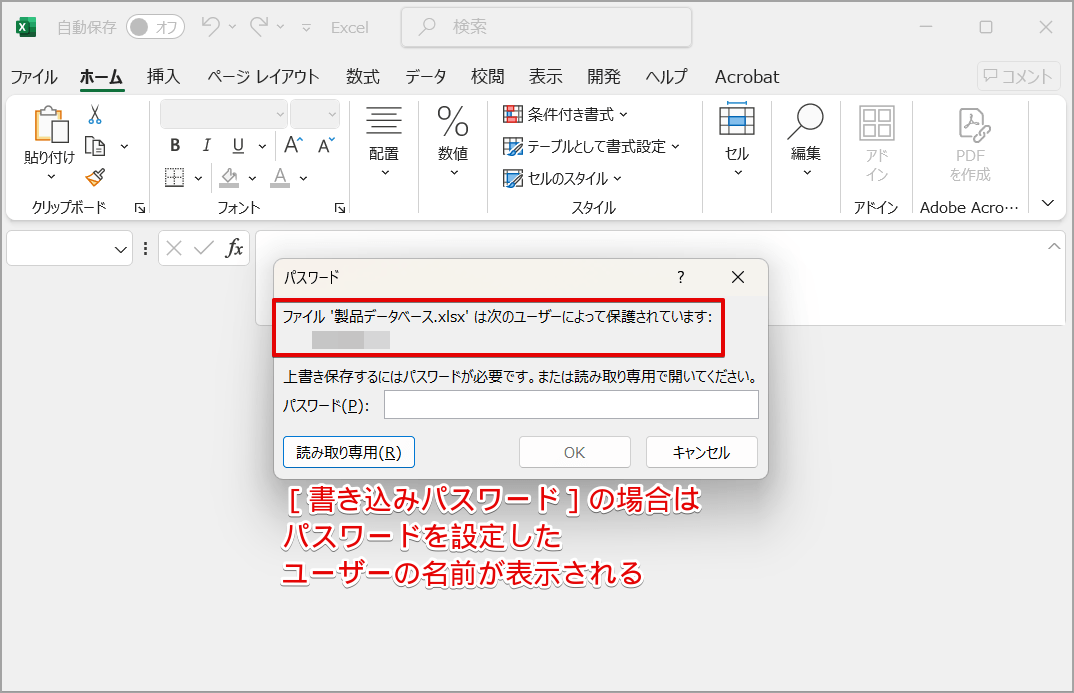Open the Font Color palette arrow
Screen dimensions: 1074x693
[x=303, y=179]
